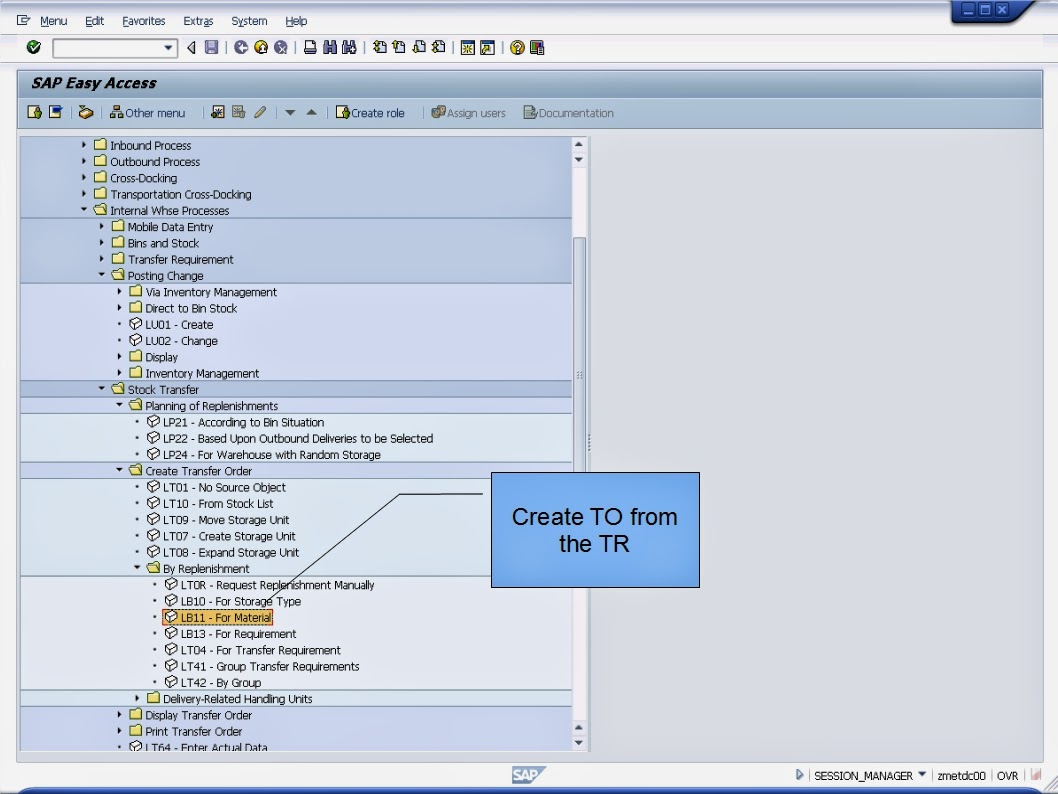Click the Documentation button
This screenshot has height=794, width=1058.
coord(569,113)
